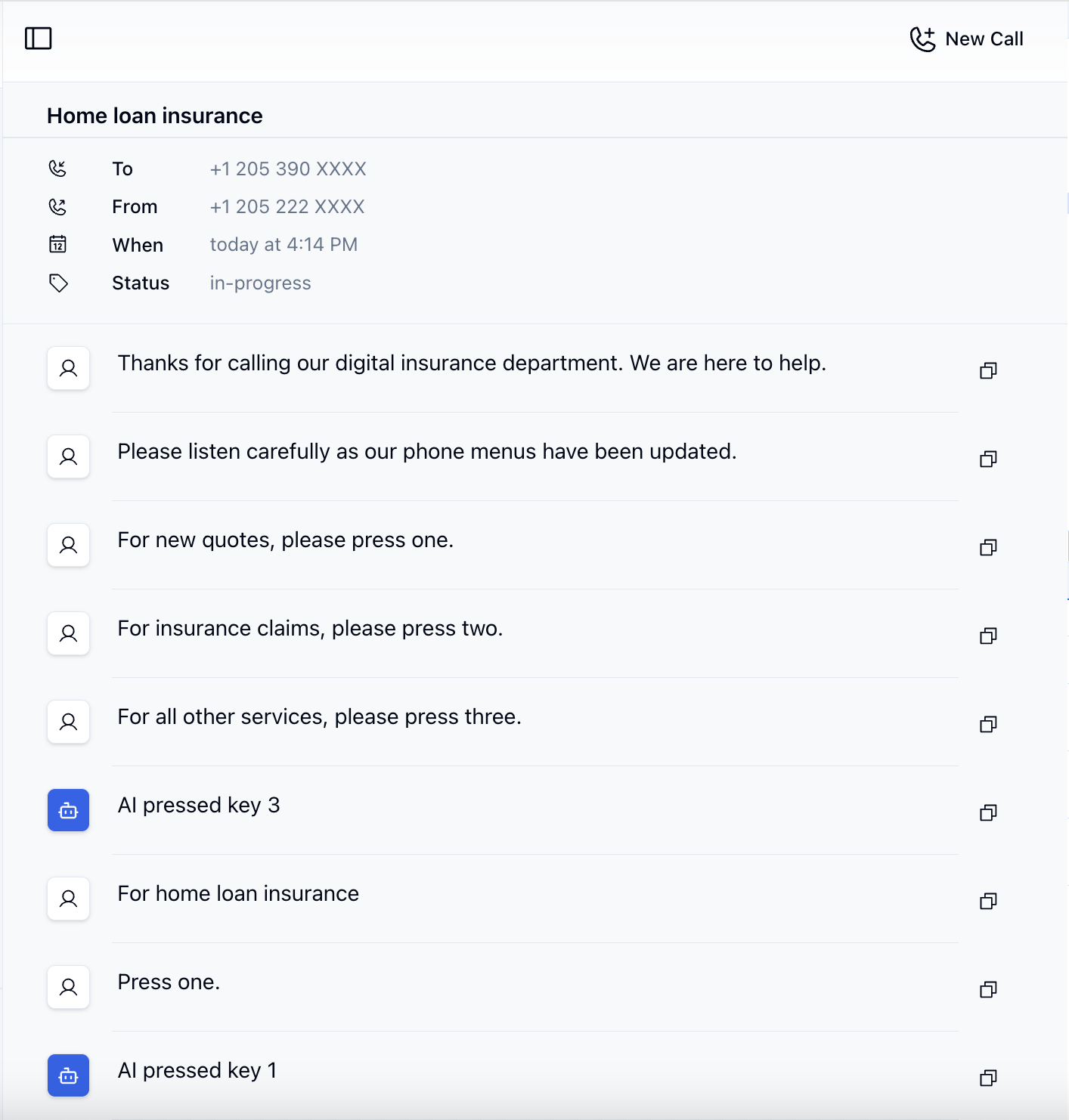Click the tag icon next to Status
The height and width of the screenshot is (1120, 1069).
(x=58, y=283)
